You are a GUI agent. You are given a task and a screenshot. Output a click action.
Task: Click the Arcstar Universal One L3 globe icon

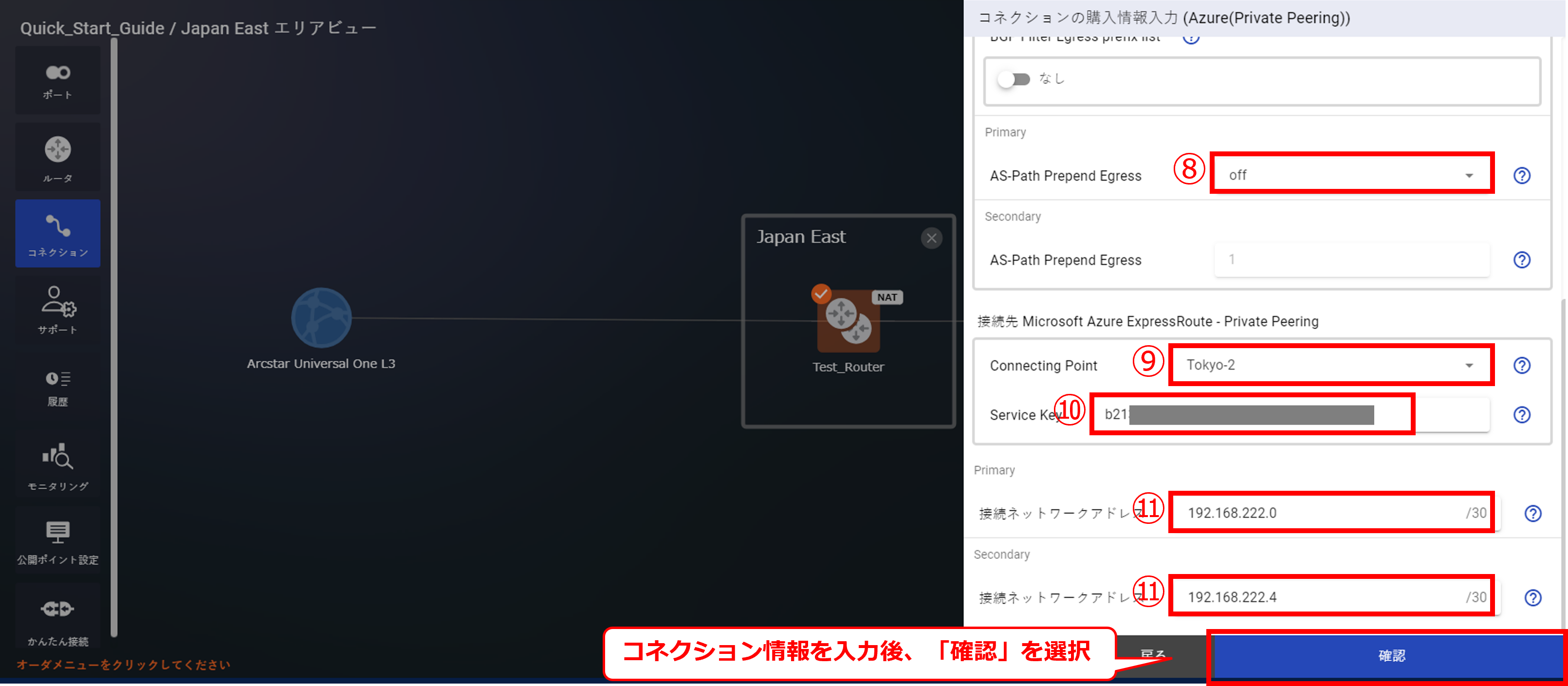(321, 318)
